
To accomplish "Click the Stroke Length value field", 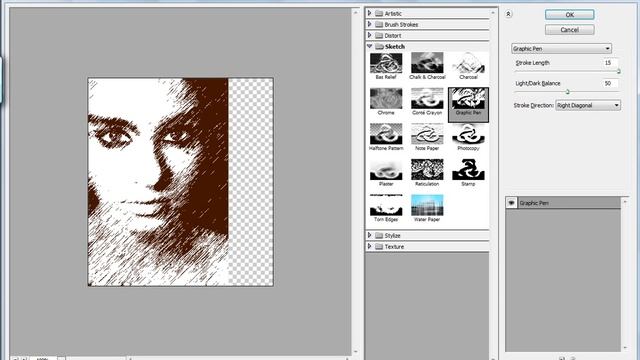I will (610, 63).
